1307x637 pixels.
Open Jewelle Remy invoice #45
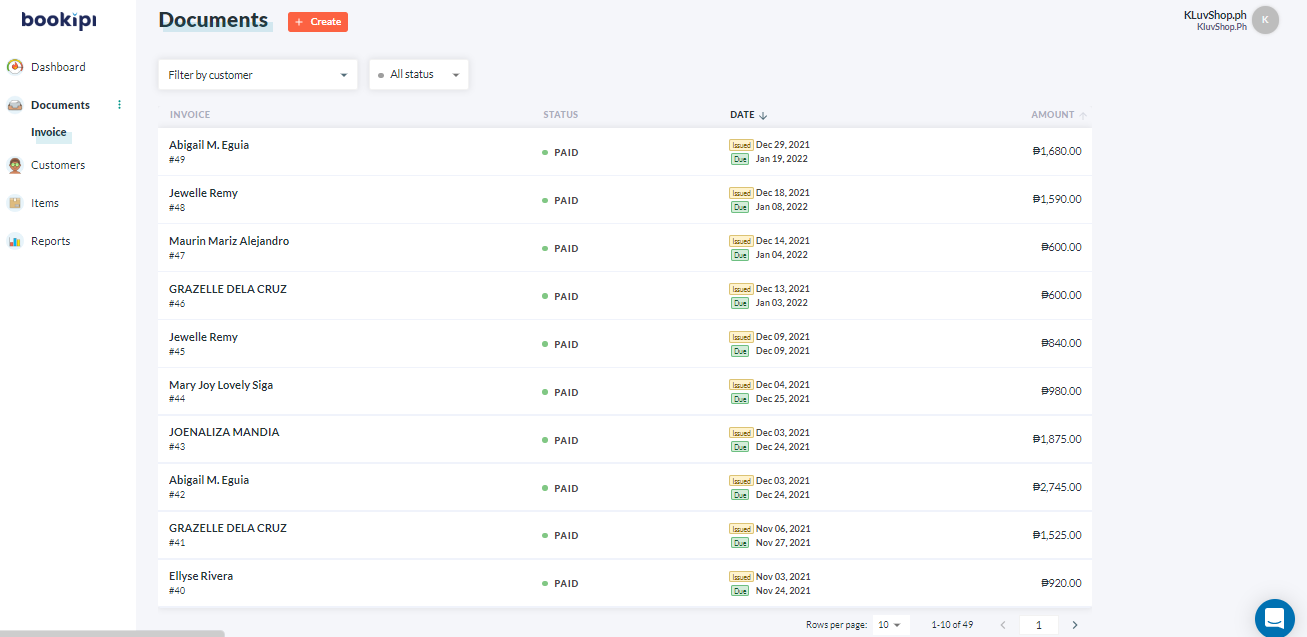pyautogui.click(x=625, y=344)
